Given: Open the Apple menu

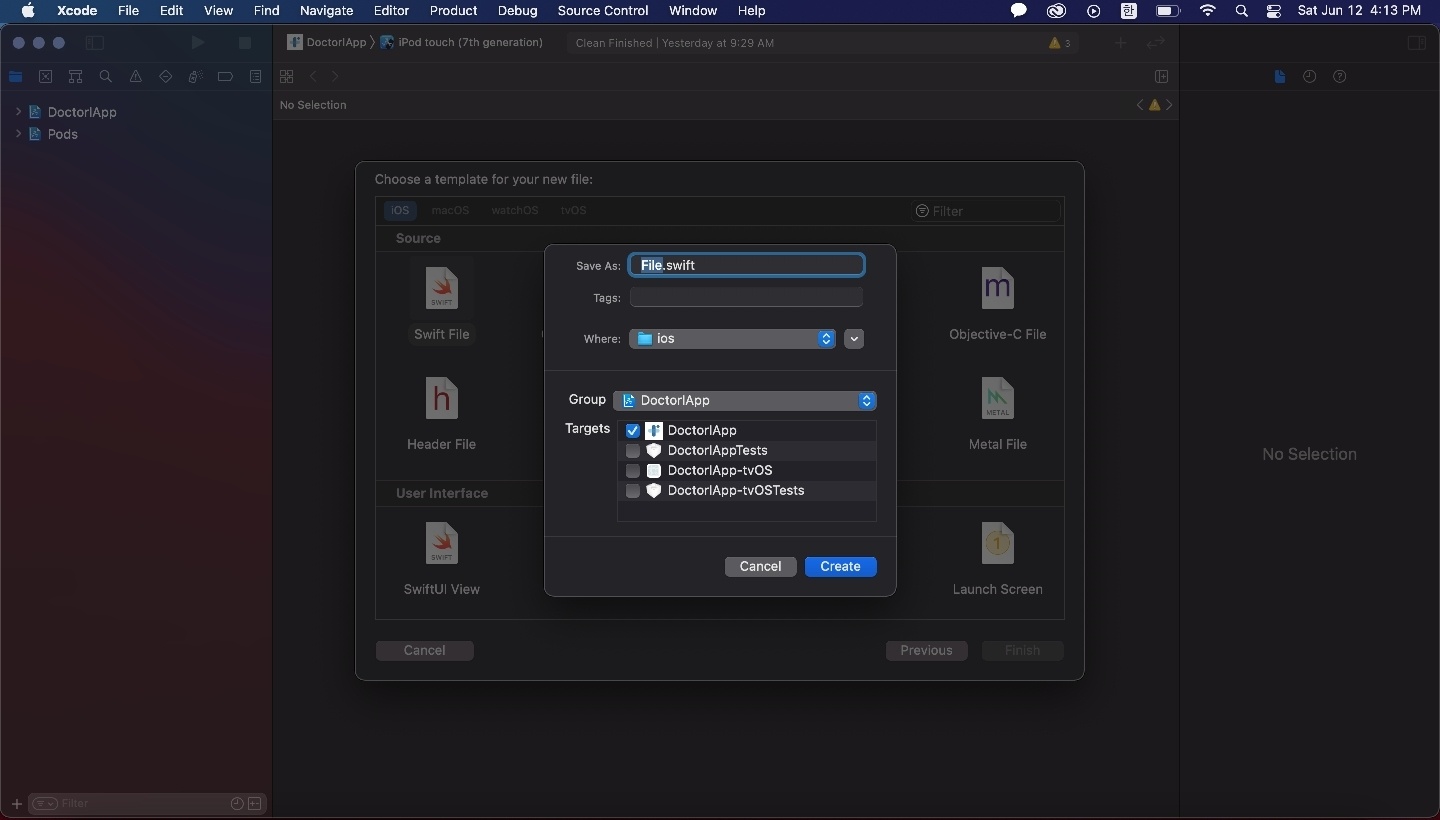Looking at the screenshot, I should point(28,11).
